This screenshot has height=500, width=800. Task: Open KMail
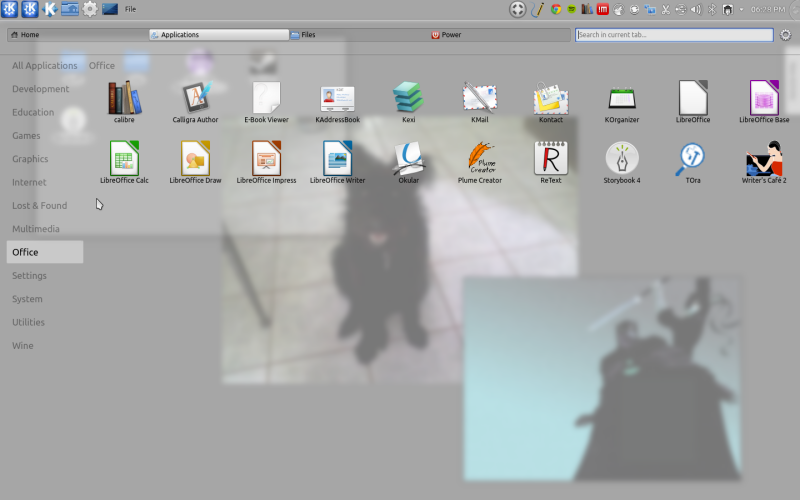[x=480, y=102]
